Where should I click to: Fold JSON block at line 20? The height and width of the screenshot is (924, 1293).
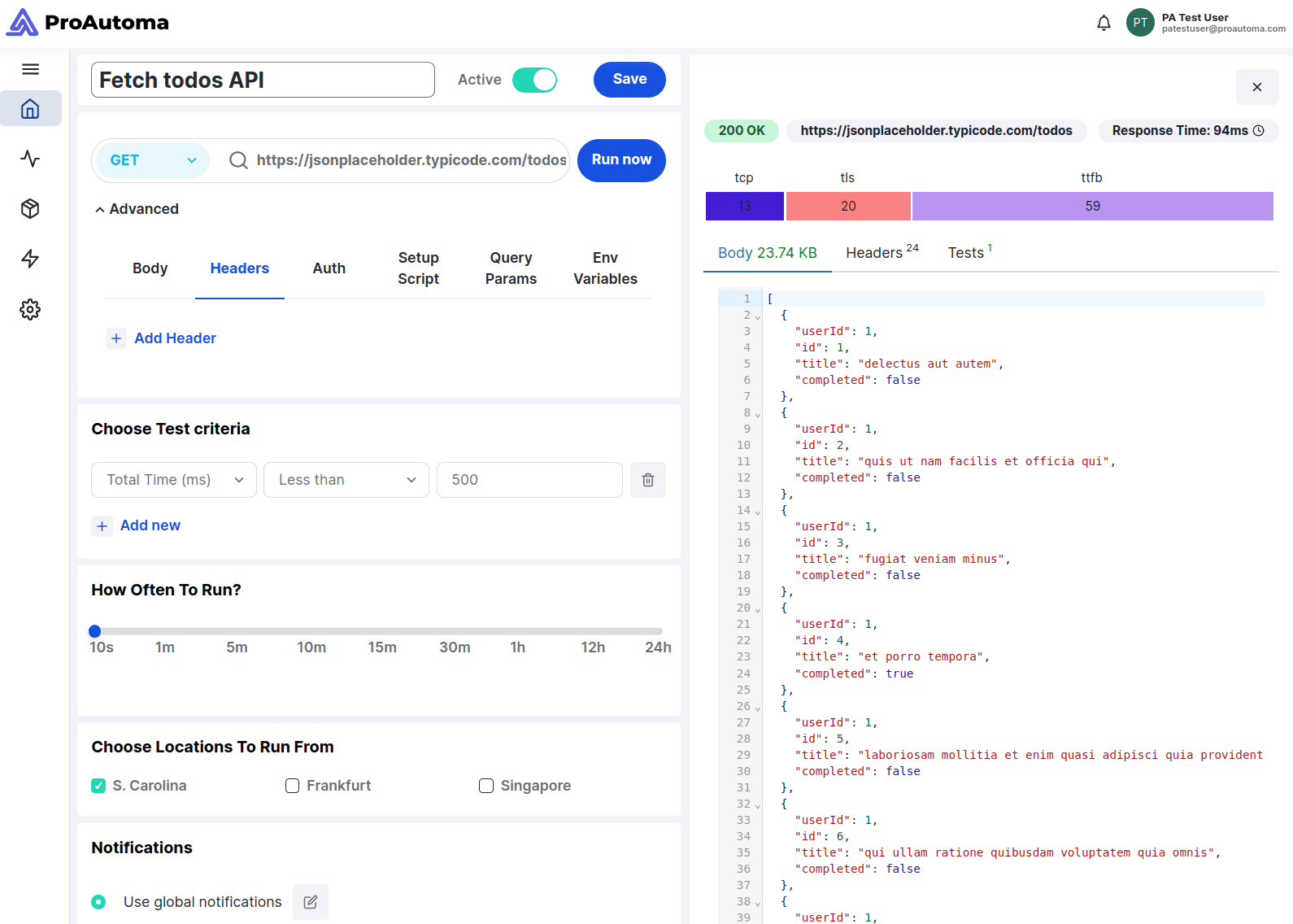[758, 609]
